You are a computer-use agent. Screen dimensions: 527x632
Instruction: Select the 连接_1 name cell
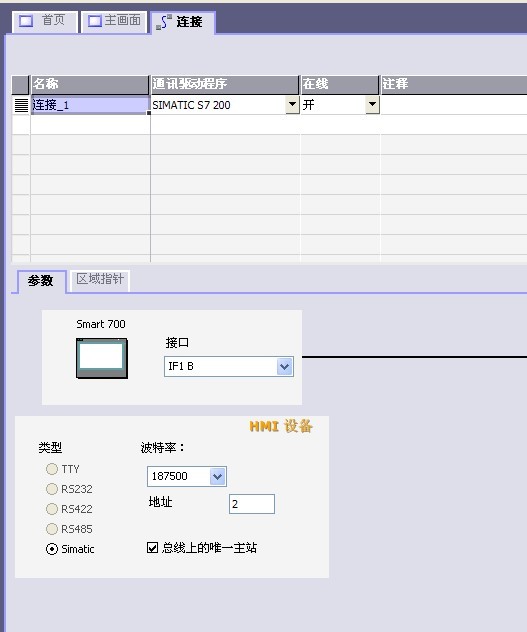point(90,105)
